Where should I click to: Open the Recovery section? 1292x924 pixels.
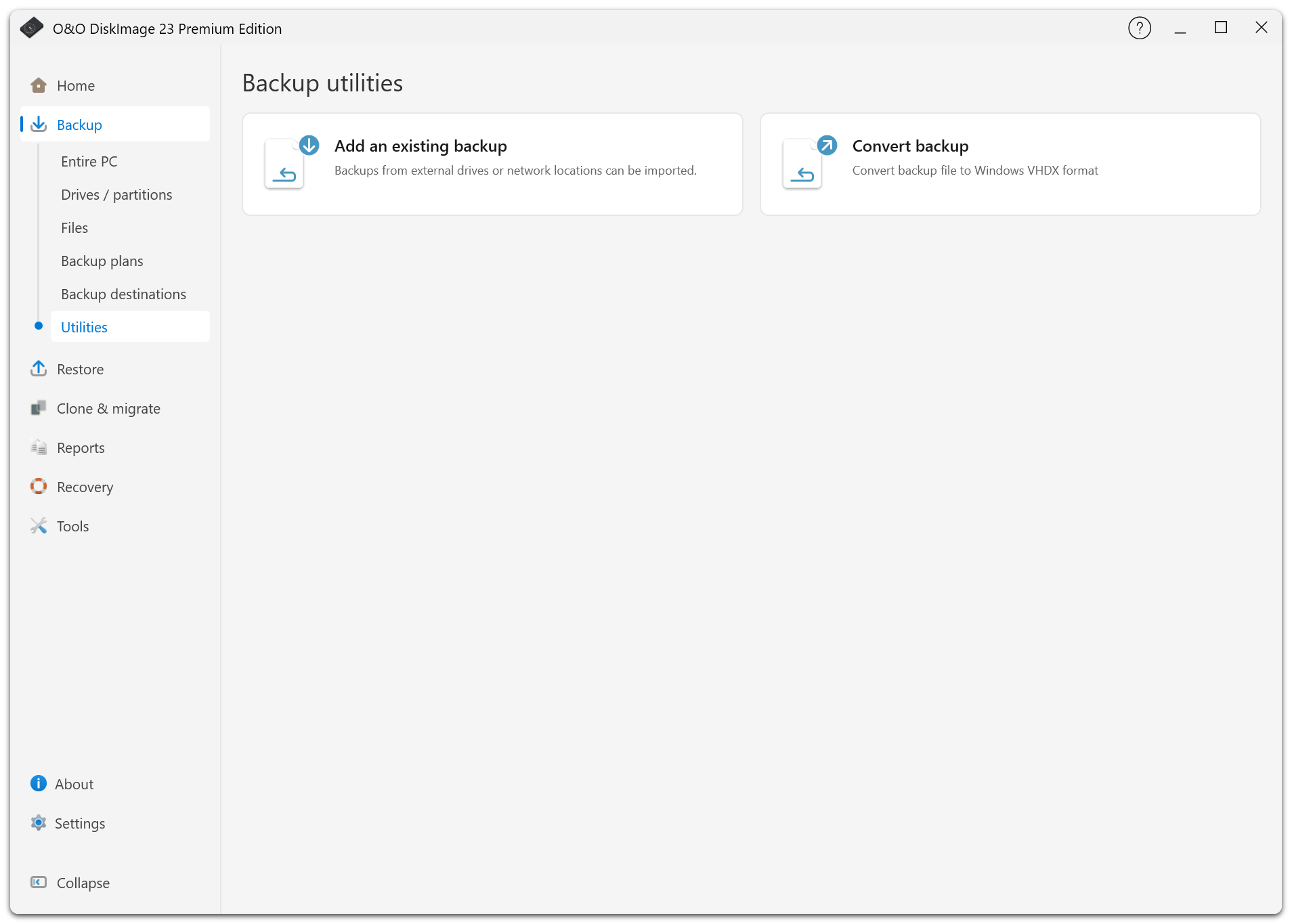click(x=115, y=487)
